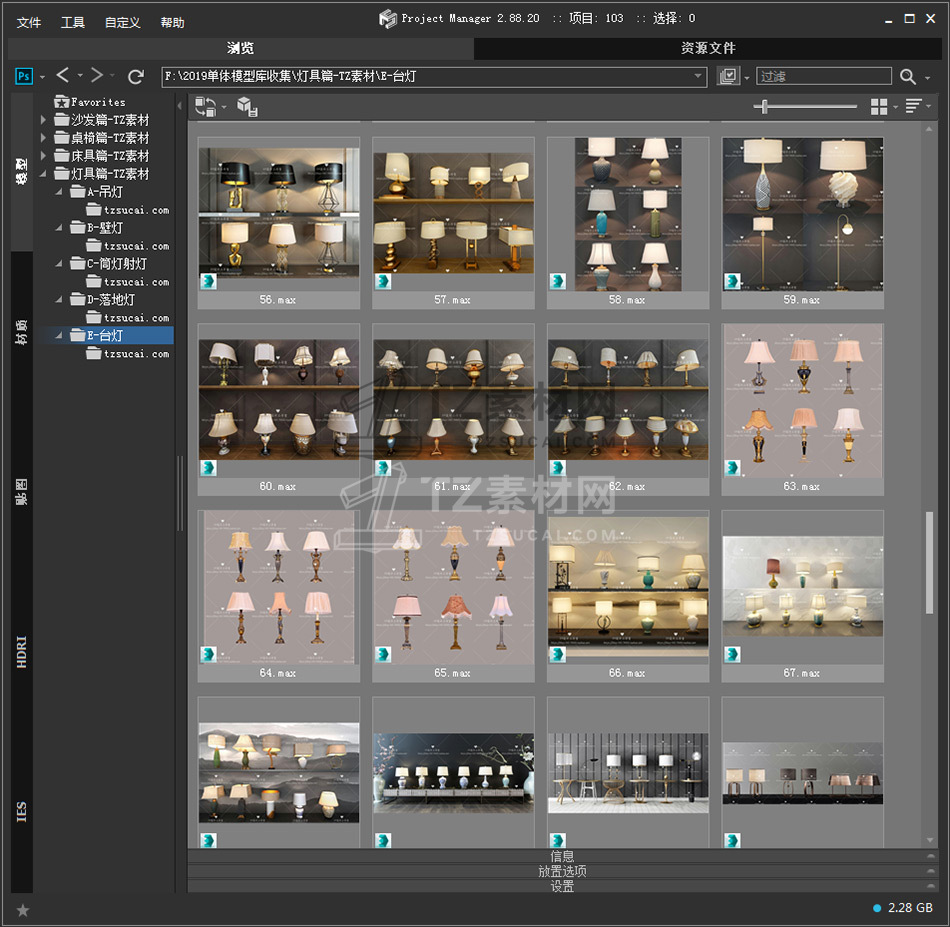The image size is (950, 927).
Task: Click the magnifier search icon
Action: 907,77
